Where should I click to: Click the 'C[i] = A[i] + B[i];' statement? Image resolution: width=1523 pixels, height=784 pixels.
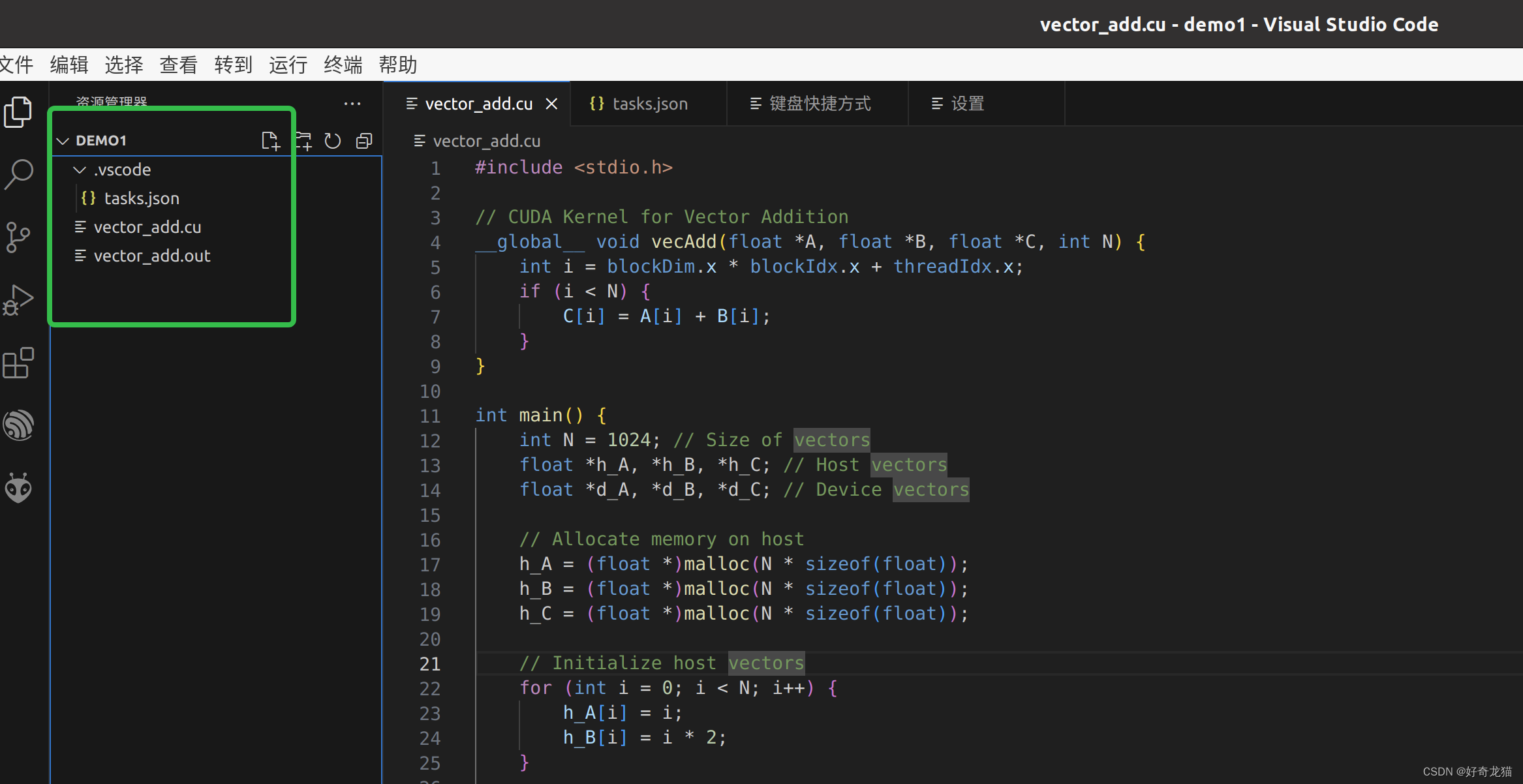click(667, 316)
